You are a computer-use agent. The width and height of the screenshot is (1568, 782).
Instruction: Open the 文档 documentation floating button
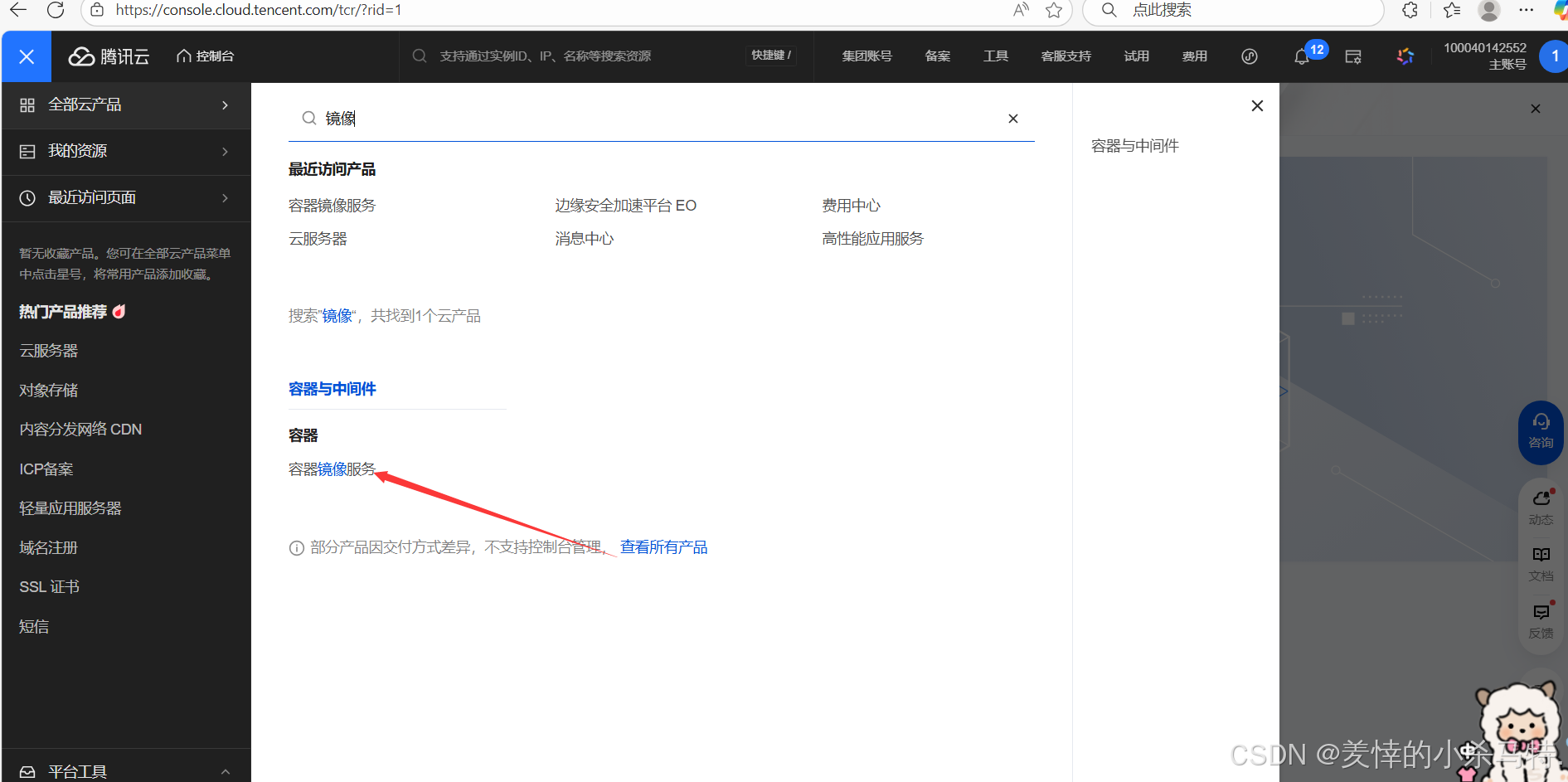click(x=1541, y=564)
